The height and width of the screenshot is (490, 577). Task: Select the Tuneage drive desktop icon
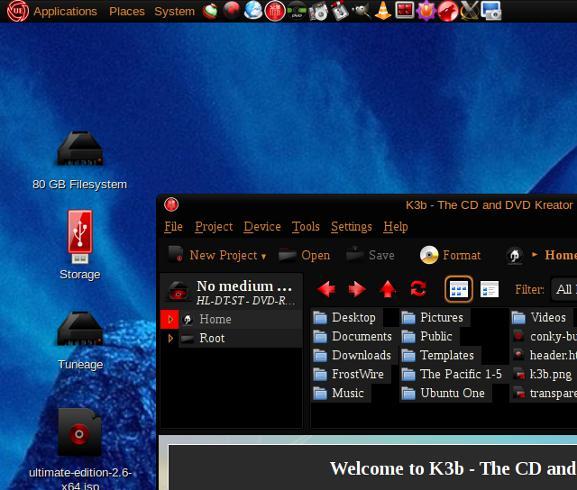[80, 341]
